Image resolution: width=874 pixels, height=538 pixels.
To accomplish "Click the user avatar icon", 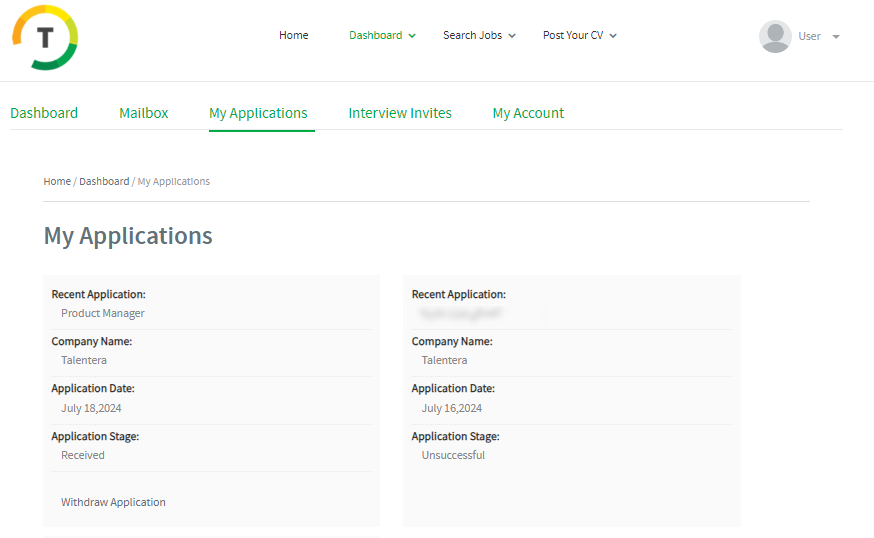I will 775,36.
